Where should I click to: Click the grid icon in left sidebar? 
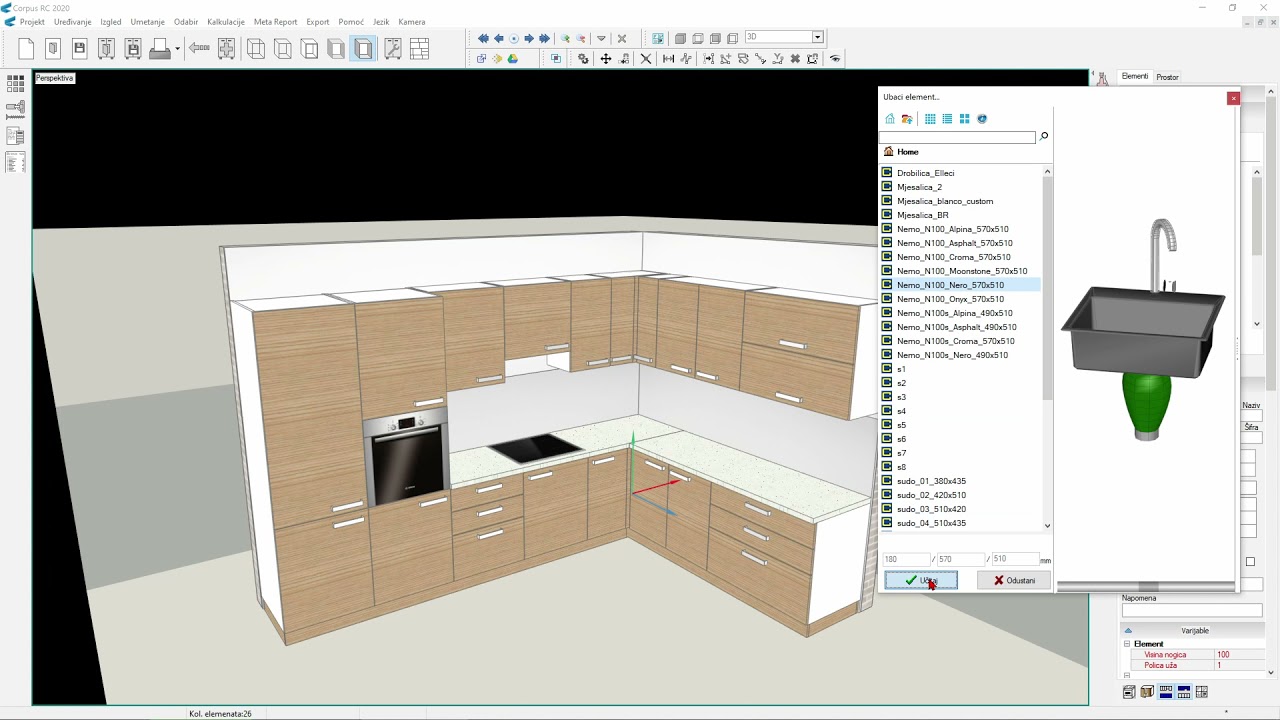point(15,84)
